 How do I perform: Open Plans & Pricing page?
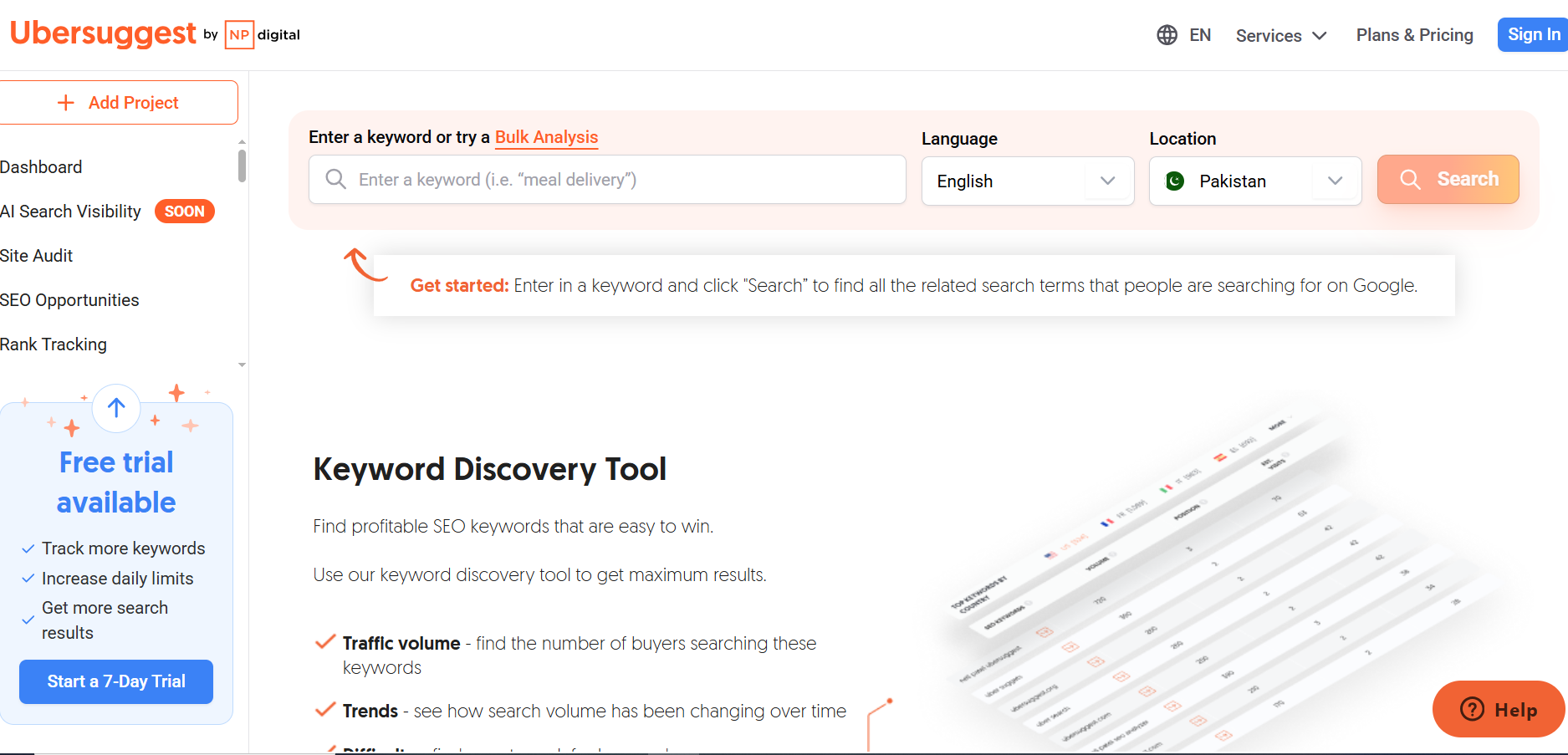(x=1415, y=35)
